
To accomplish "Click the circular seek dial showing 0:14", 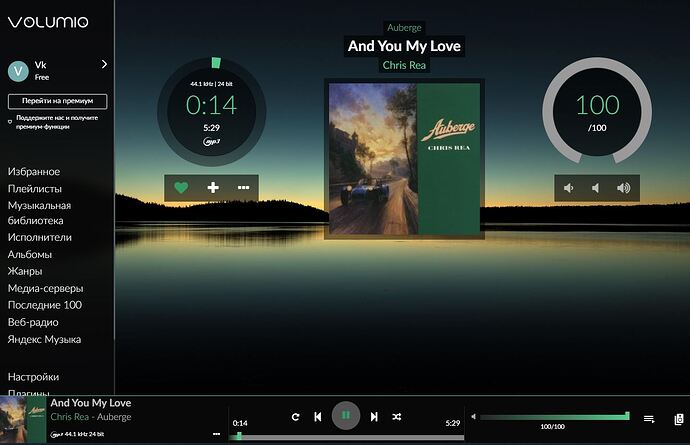I will coord(212,111).
